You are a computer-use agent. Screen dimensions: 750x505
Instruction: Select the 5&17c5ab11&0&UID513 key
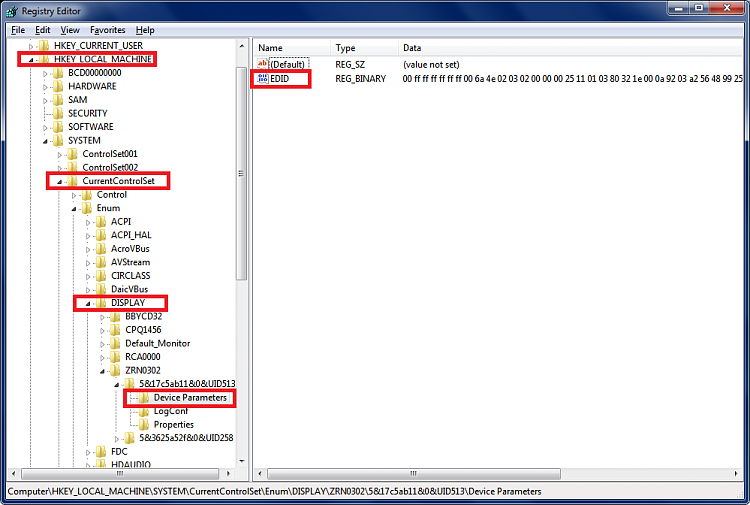187,384
